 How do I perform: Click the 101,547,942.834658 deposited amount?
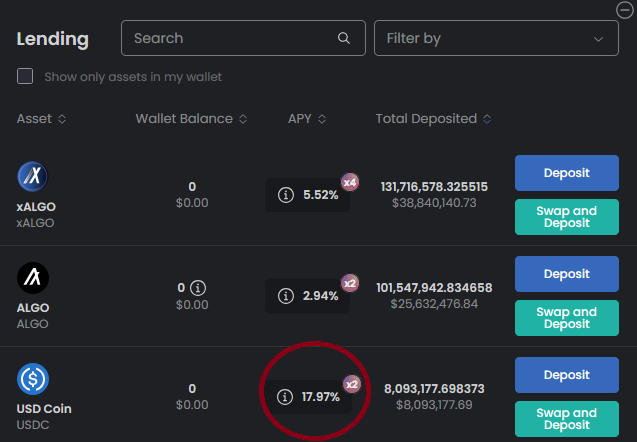point(434,288)
